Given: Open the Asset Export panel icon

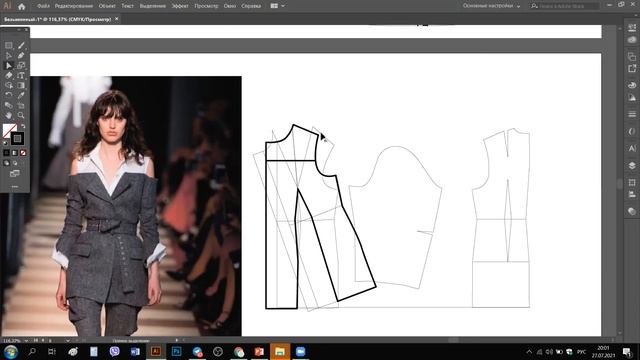Looking at the screenshot, I should 632,68.
